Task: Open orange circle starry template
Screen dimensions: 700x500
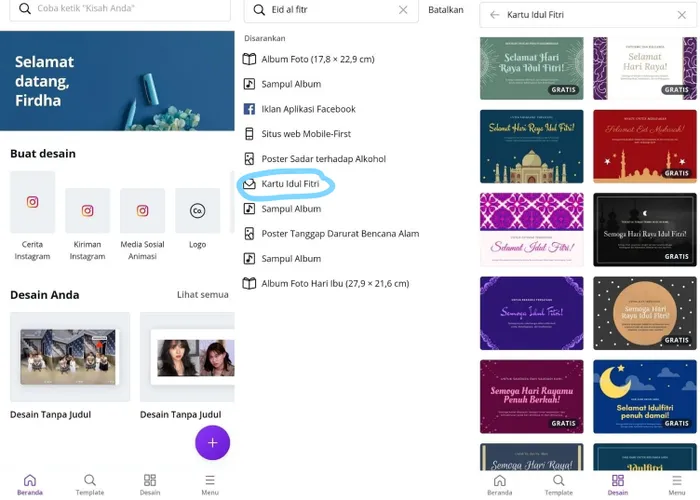Action: click(x=645, y=313)
